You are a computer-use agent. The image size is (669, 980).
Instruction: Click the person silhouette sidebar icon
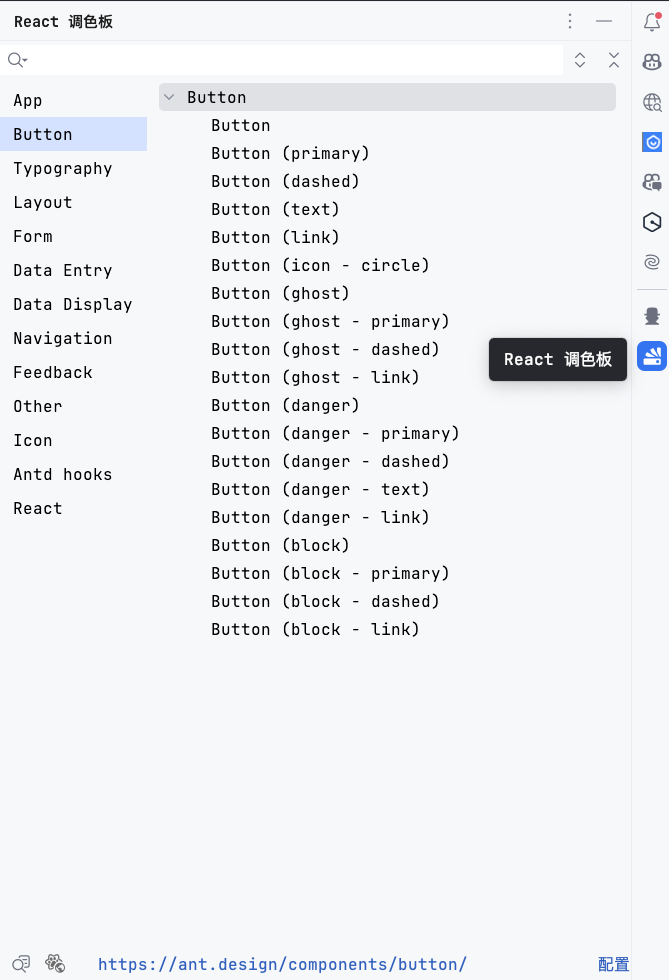[652, 315]
